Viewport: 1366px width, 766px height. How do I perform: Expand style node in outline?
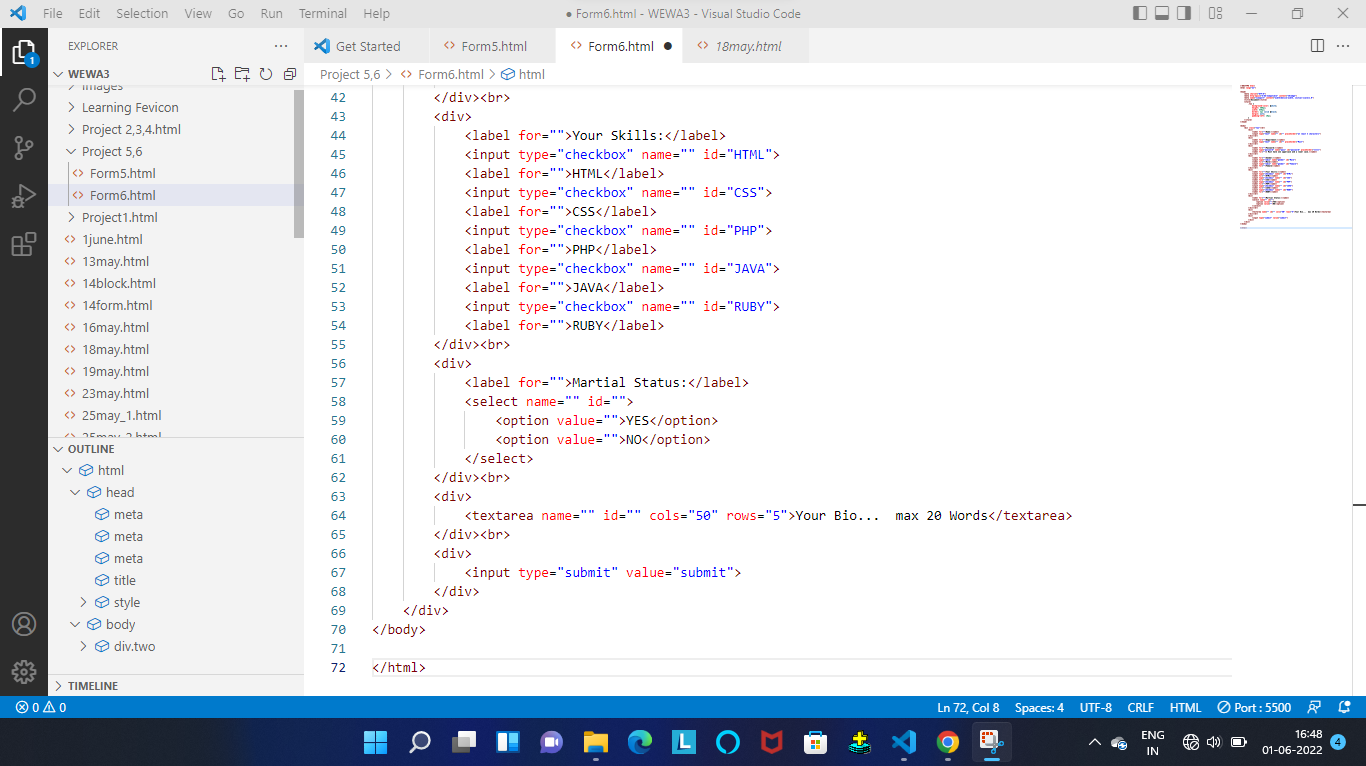pyautogui.click(x=85, y=602)
